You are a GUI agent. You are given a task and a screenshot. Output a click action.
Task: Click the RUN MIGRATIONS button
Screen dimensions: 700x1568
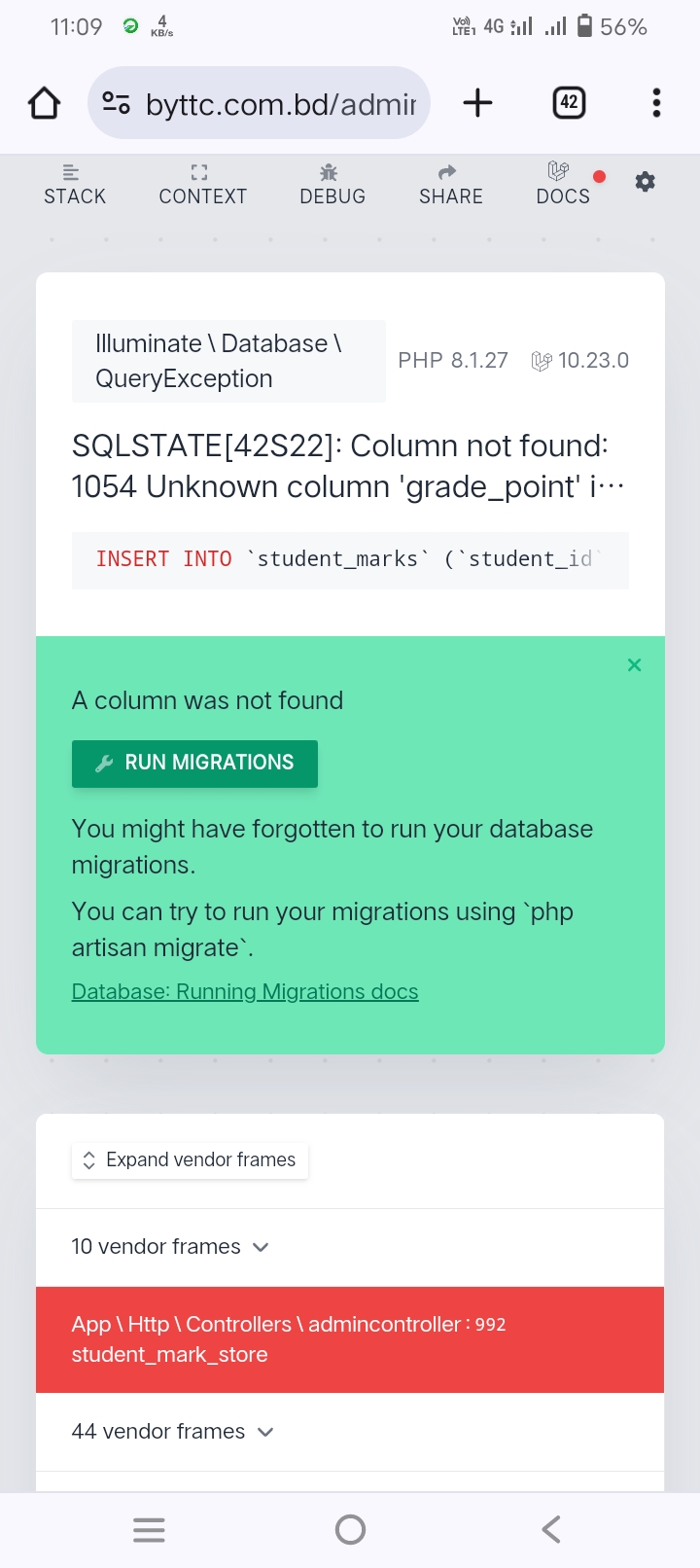point(194,764)
